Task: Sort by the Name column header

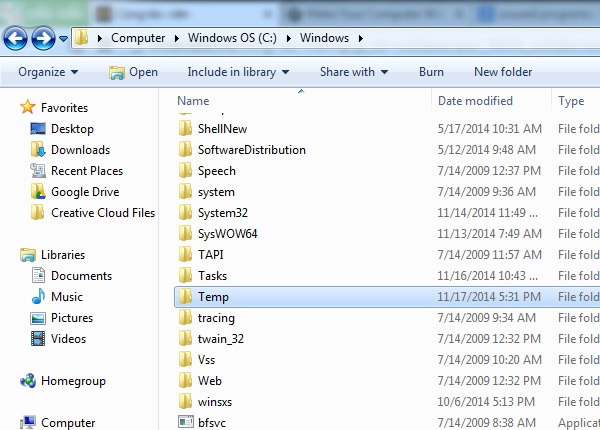Action: [x=193, y=101]
